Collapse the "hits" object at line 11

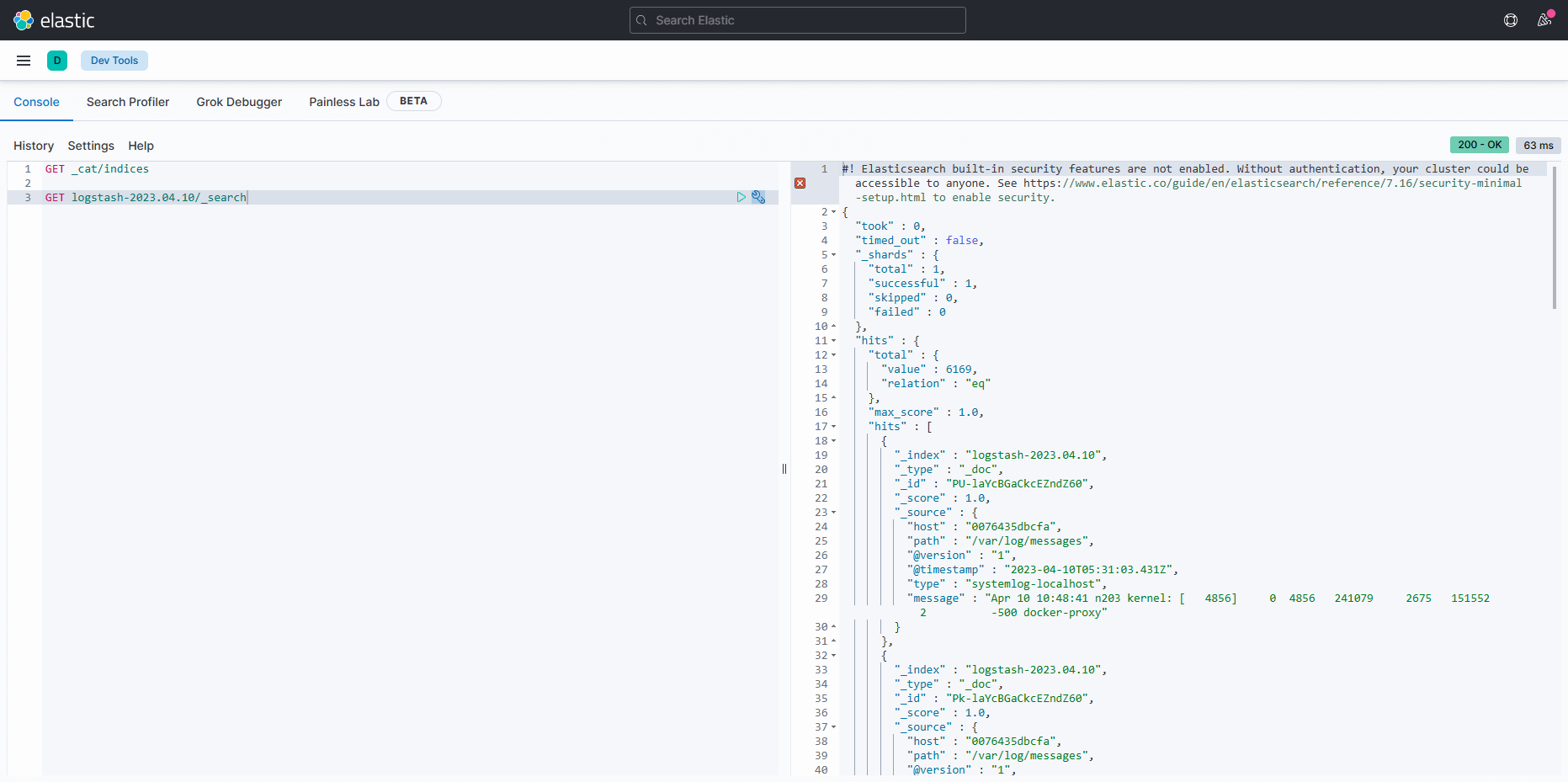coord(834,341)
